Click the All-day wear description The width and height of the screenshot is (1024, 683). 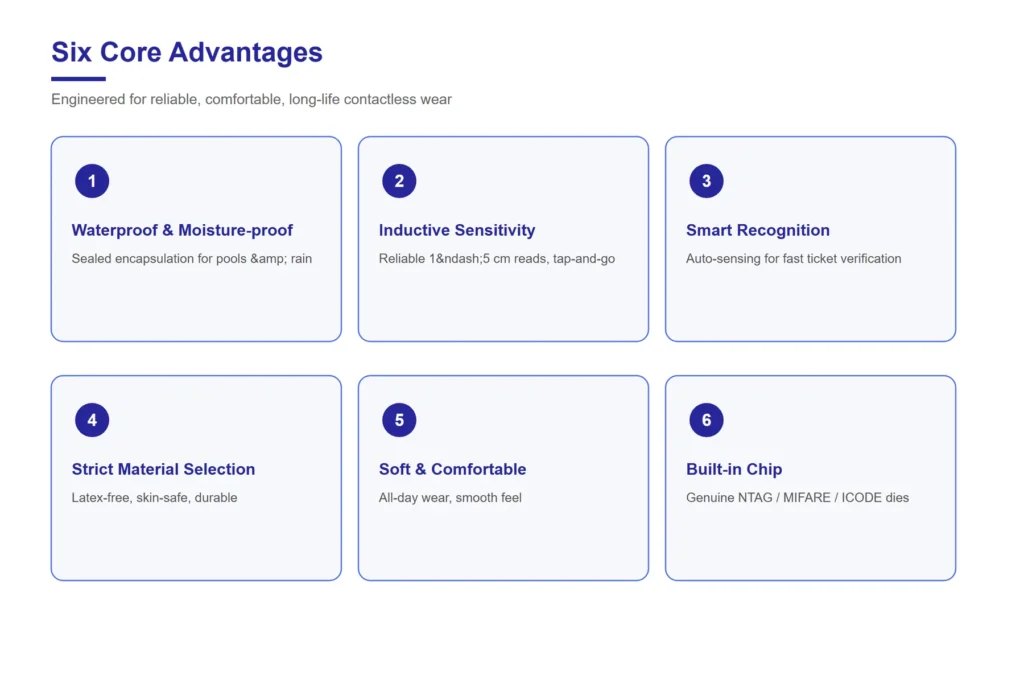450,498
